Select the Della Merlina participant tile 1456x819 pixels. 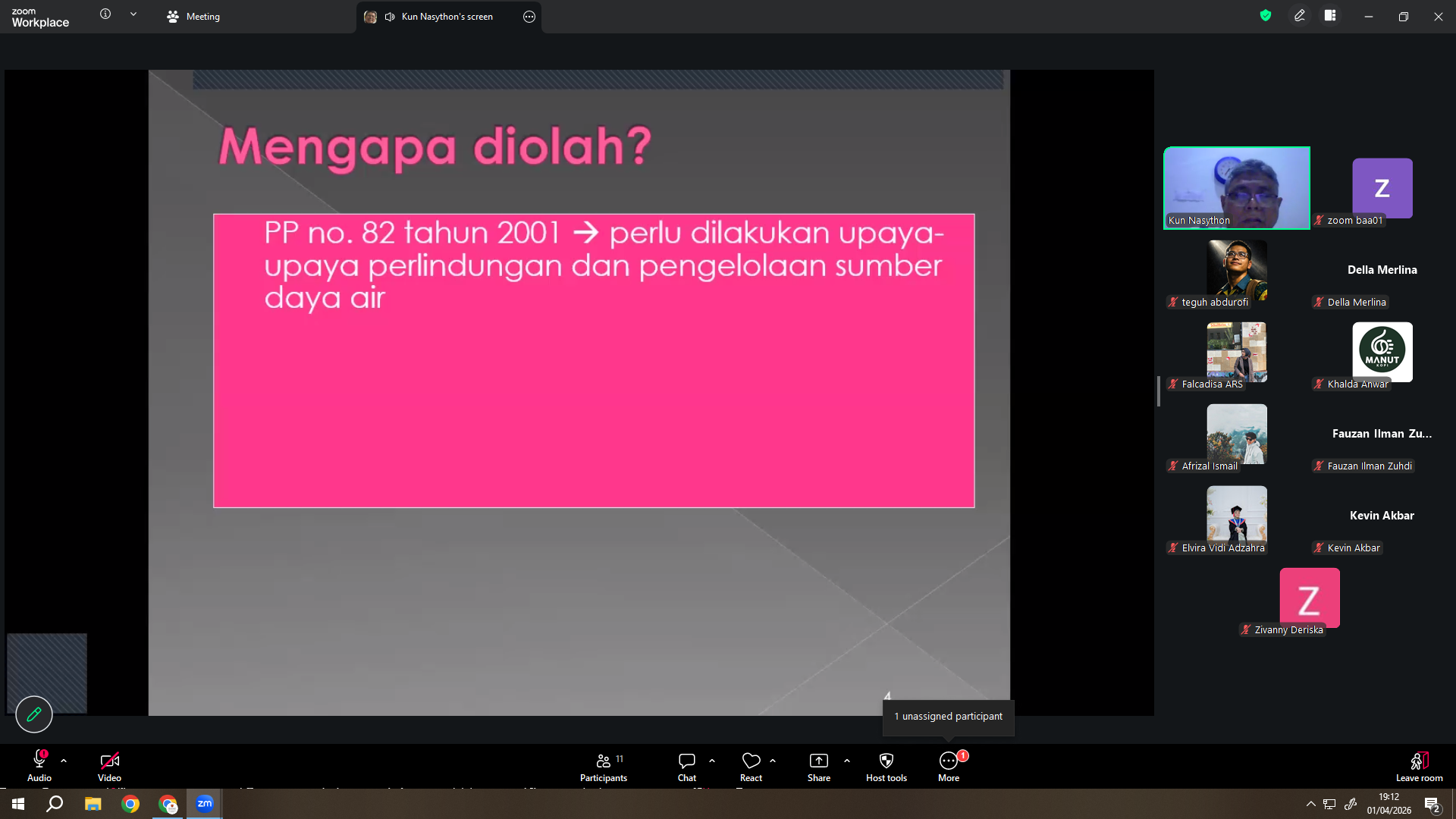click(x=1382, y=270)
